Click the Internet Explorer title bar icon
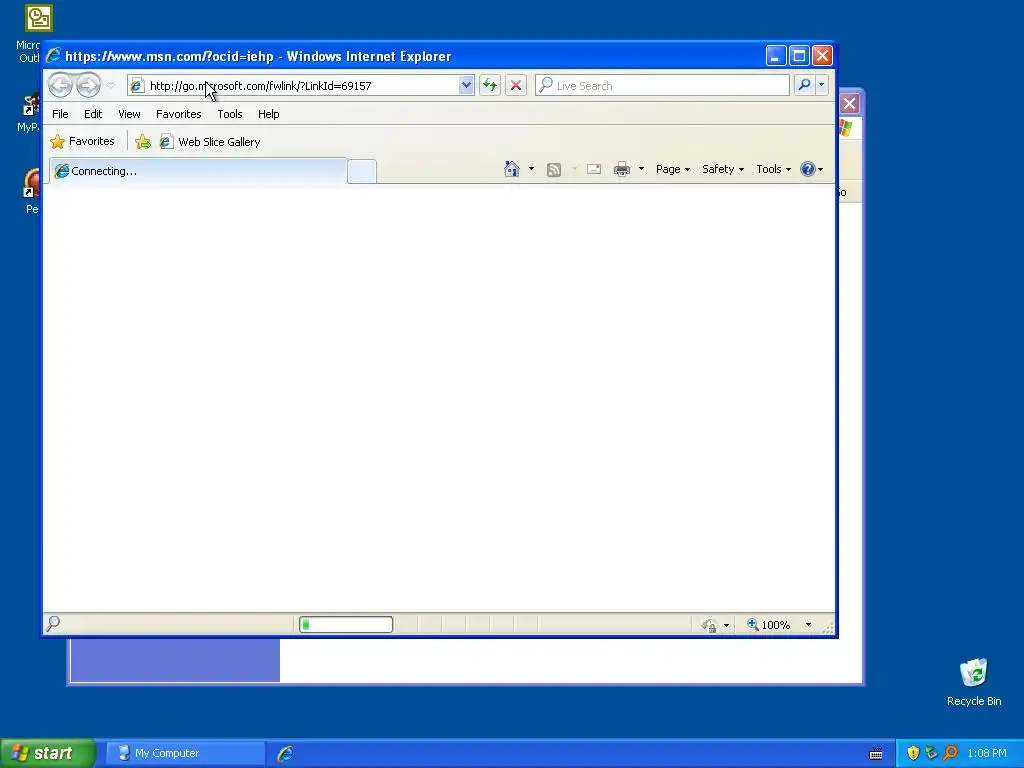Screen dimensions: 1024x768 54,56
